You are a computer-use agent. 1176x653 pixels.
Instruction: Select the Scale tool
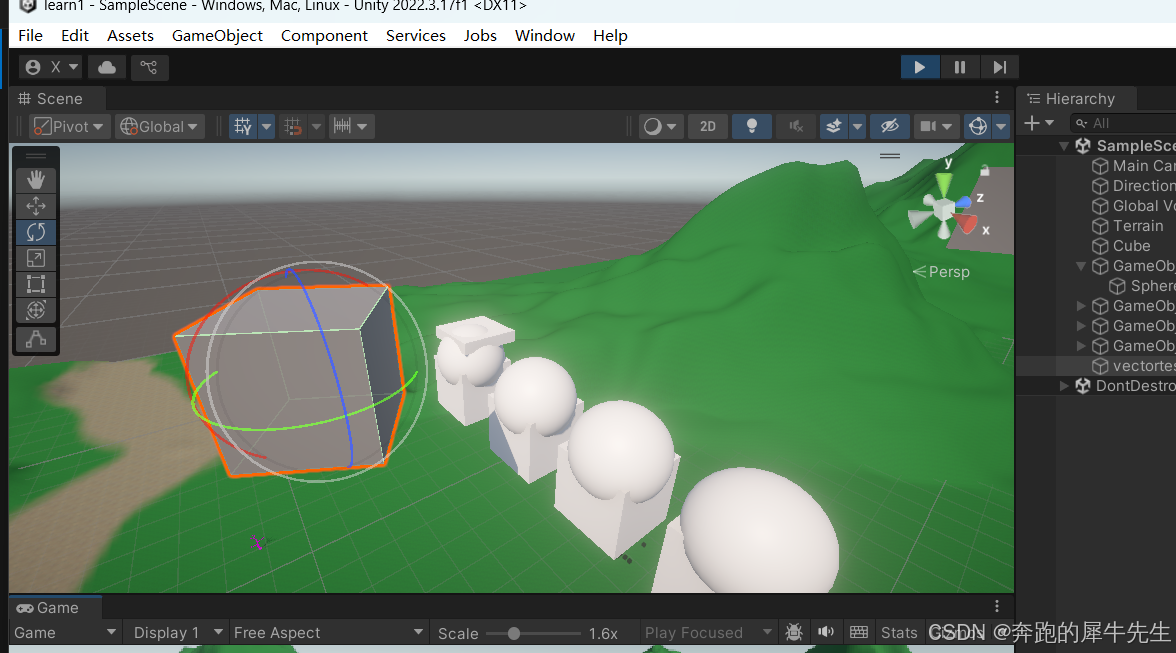[x=35, y=259]
